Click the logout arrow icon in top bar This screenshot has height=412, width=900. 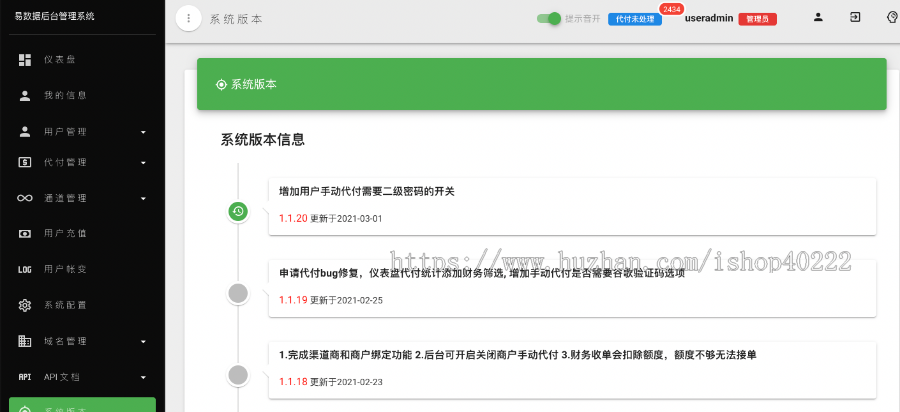855,17
